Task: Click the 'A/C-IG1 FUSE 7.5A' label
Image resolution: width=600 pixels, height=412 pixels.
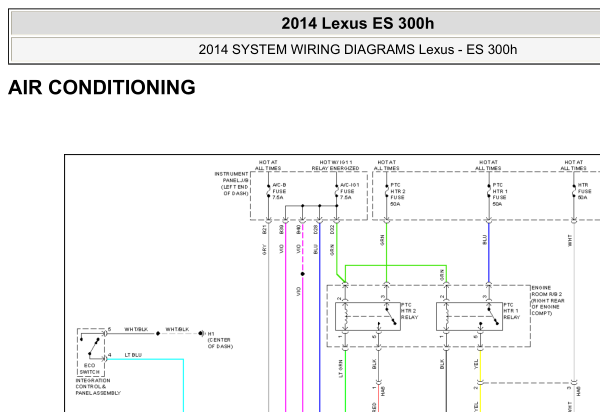Action: tap(349, 191)
